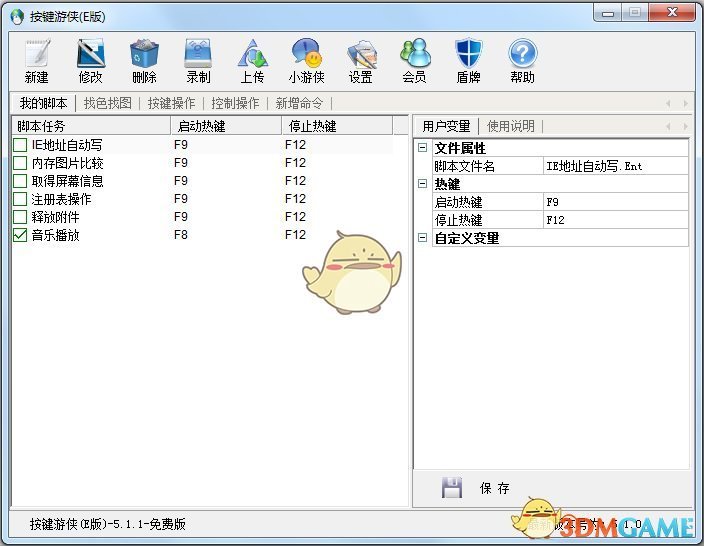Check the 注册表操作 script checkbox

(x=20, y=199)
